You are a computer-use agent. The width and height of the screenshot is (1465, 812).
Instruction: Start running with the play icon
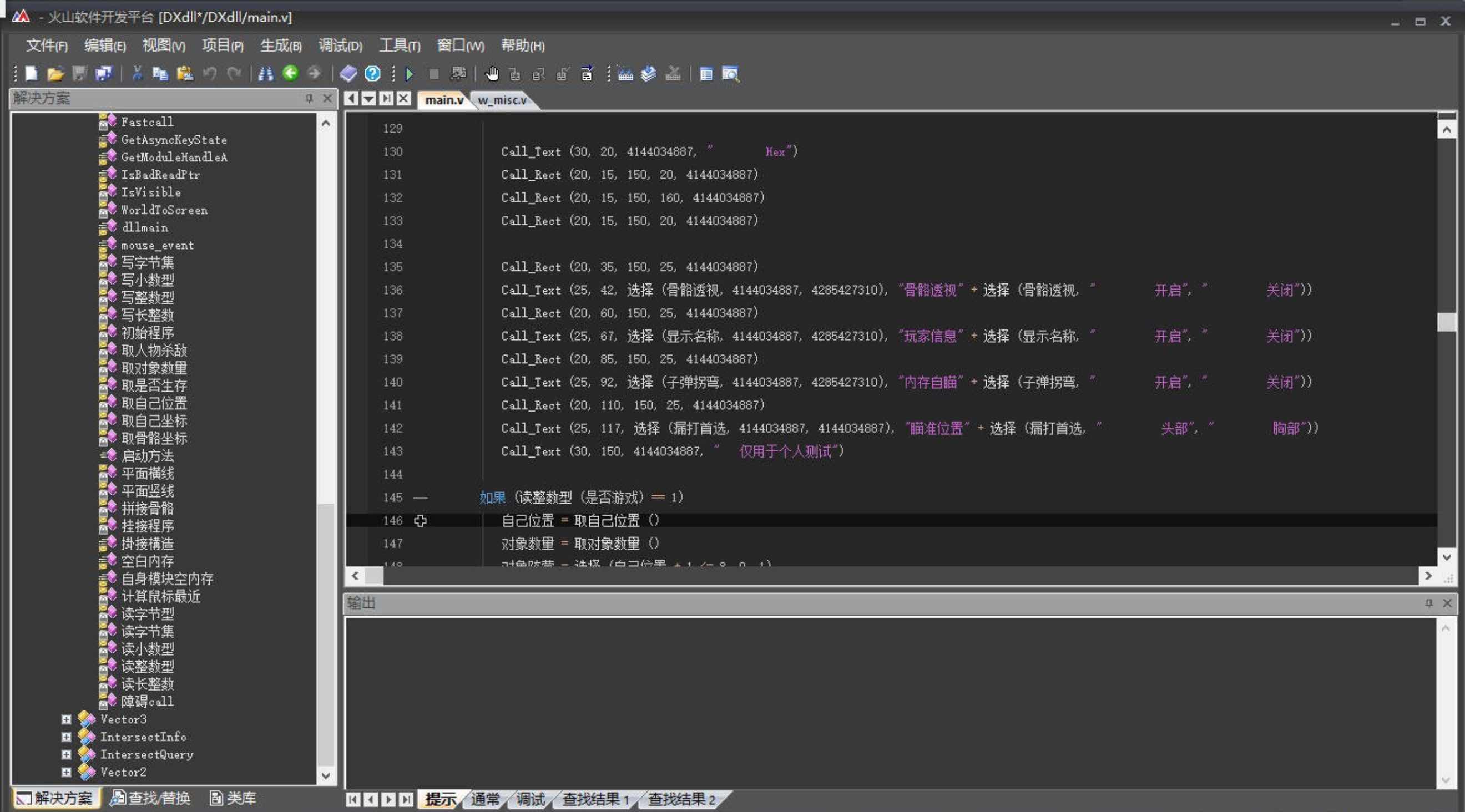point(410,74)
